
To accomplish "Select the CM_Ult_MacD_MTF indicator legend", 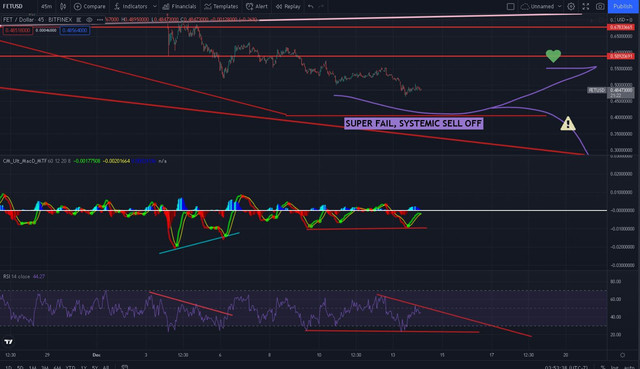I will click(x=24, y=161).
